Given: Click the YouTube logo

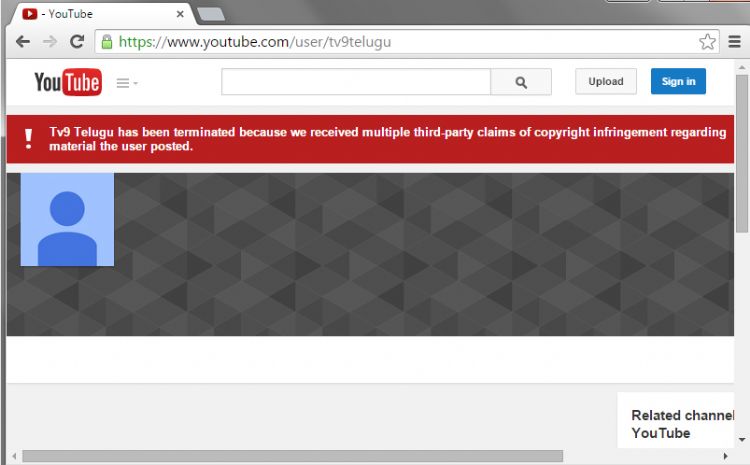Looking at the screenshot, I should tap(67, 82).
